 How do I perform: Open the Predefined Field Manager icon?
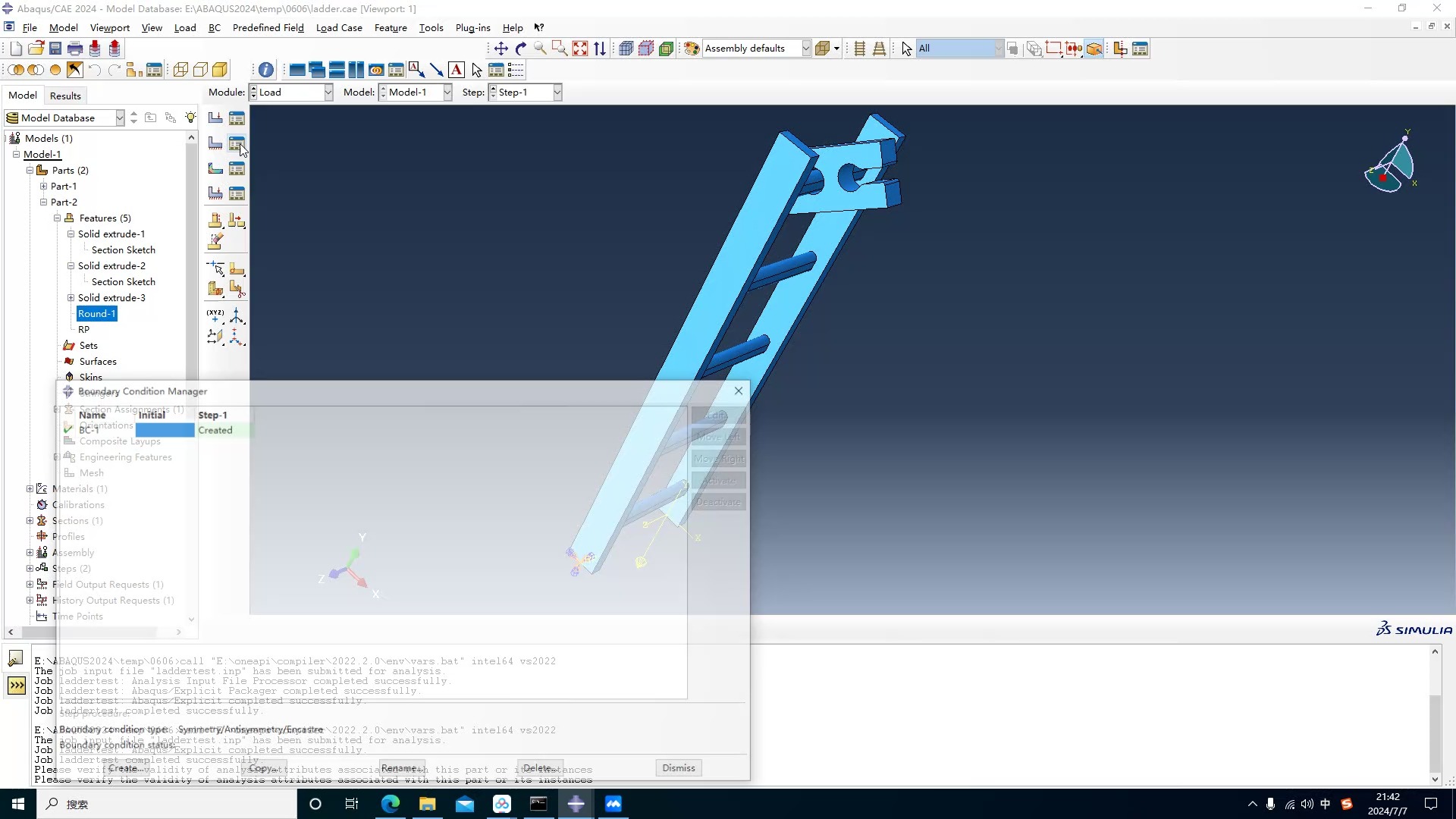pos(237,168)
